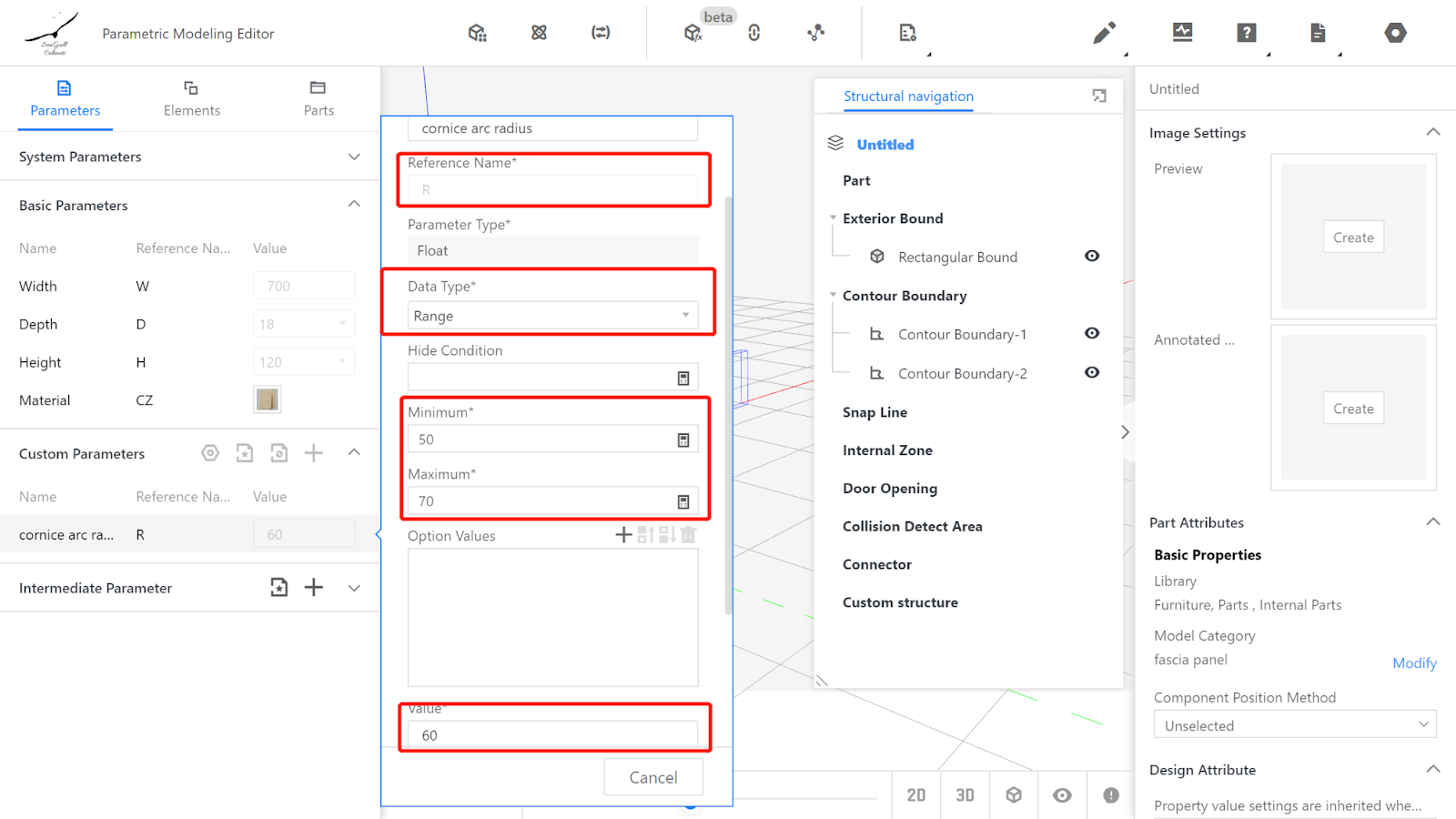Toggle Contour Boundary-2 visibility eye
Screen dimensions: 1456x819
pyautogui.click(x=1092, y=373)
